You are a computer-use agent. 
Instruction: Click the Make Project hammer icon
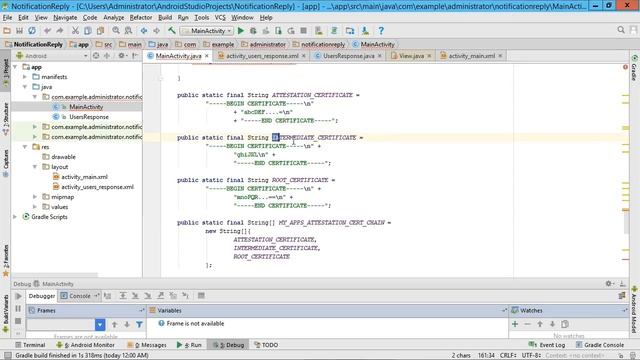(x=171, y=31)
